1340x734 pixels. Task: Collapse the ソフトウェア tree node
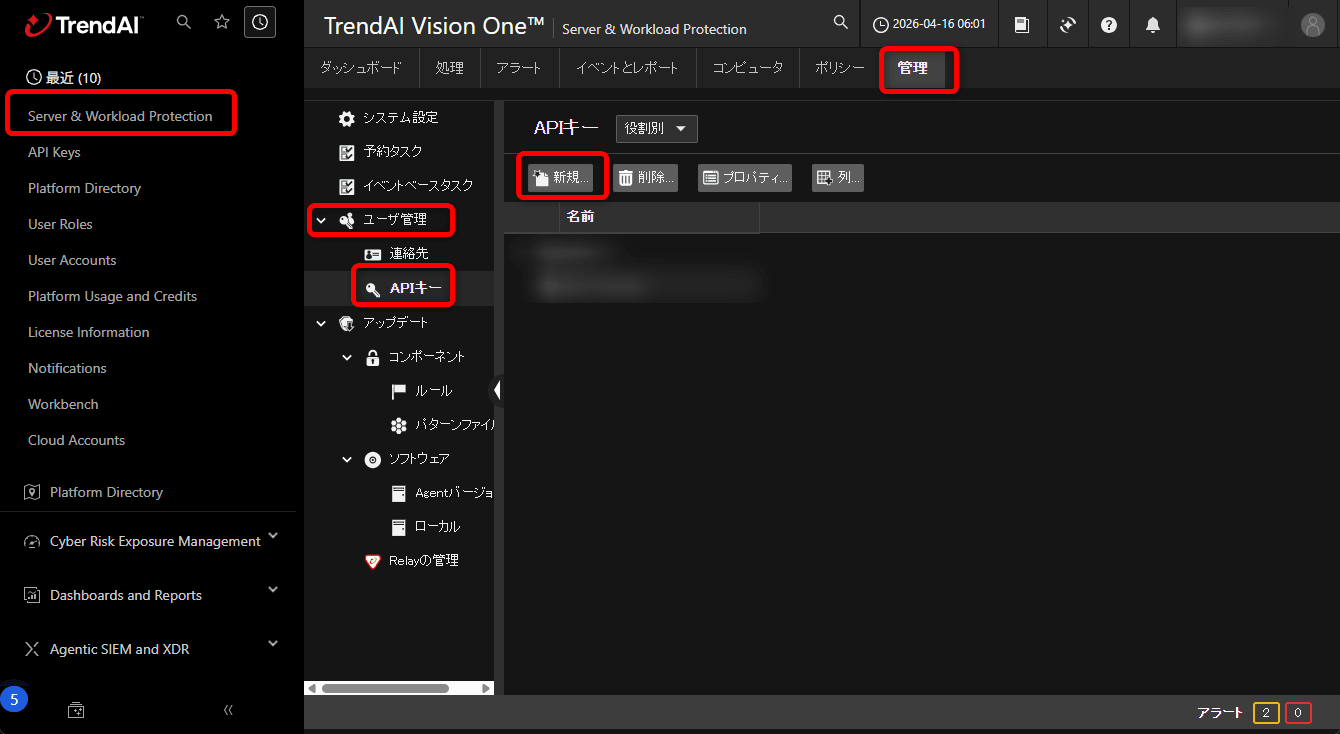click(x=347, y=460)
